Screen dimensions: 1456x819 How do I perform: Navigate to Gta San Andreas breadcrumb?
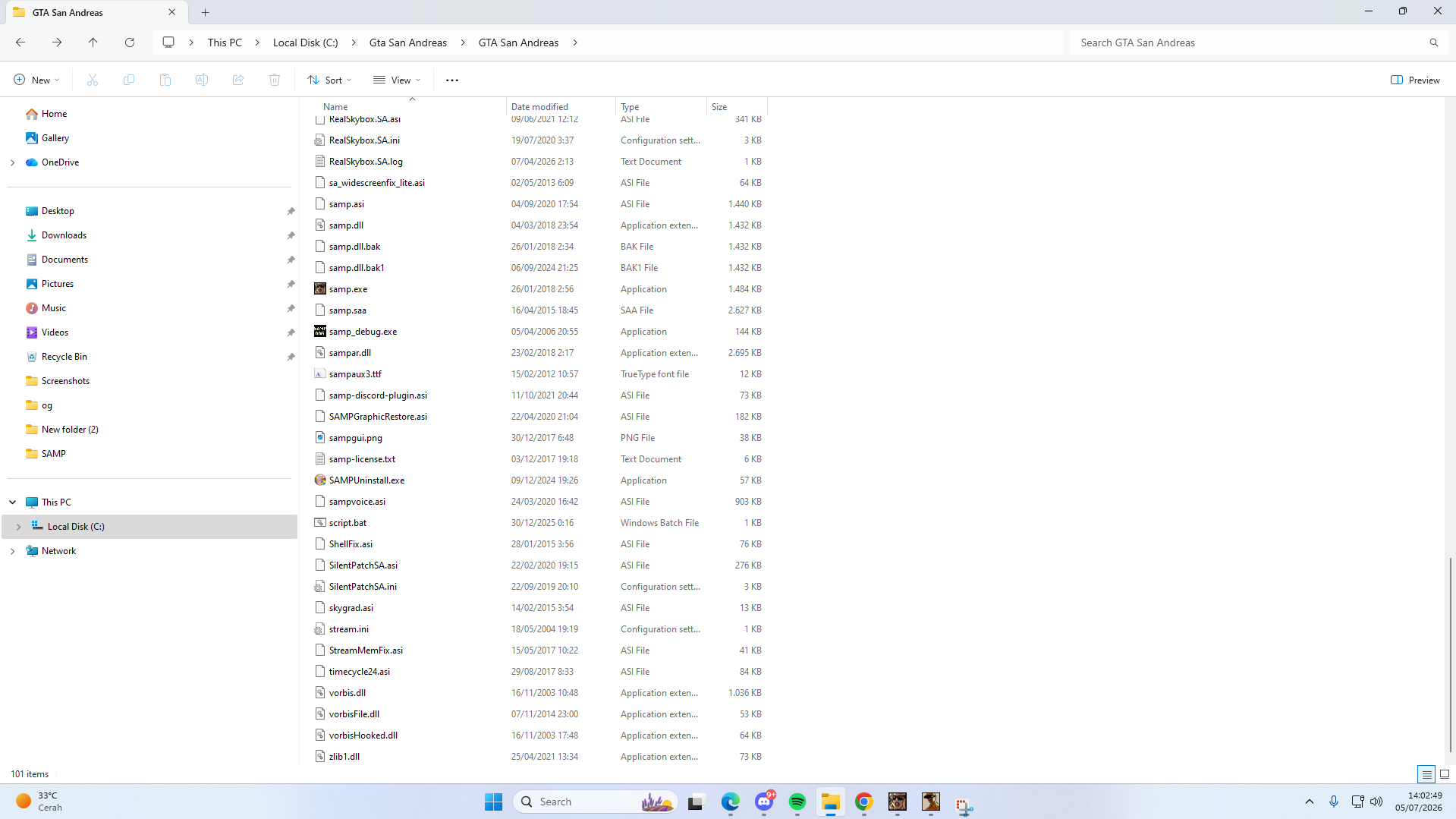click(408, 43)
